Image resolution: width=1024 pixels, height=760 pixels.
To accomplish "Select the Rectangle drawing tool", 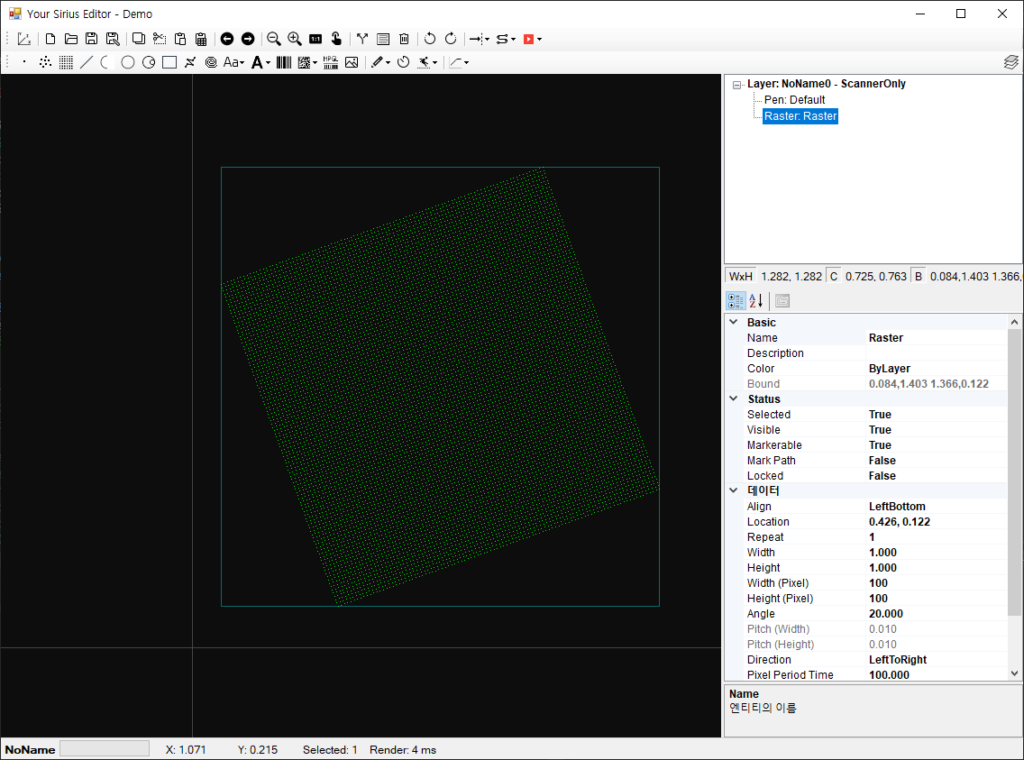I will [x=169, y=62].
